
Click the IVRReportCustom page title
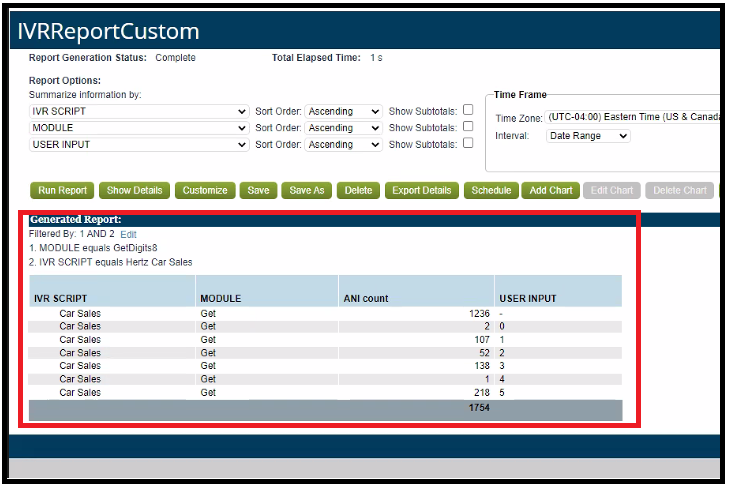pos(108,31)
